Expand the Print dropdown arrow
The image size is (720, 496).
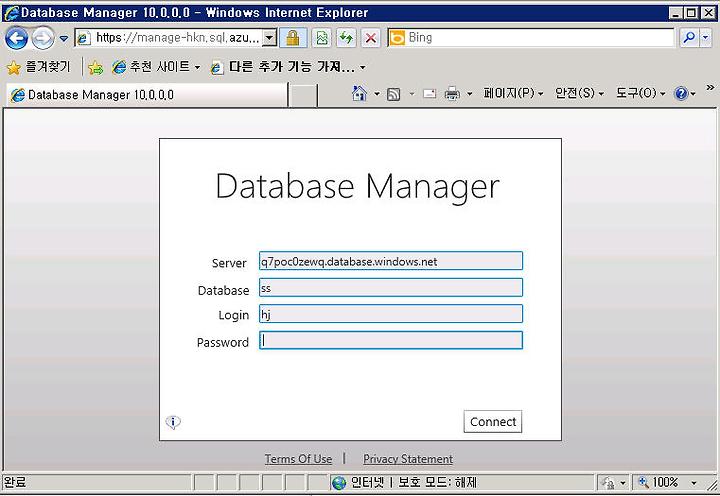[470, 94]
